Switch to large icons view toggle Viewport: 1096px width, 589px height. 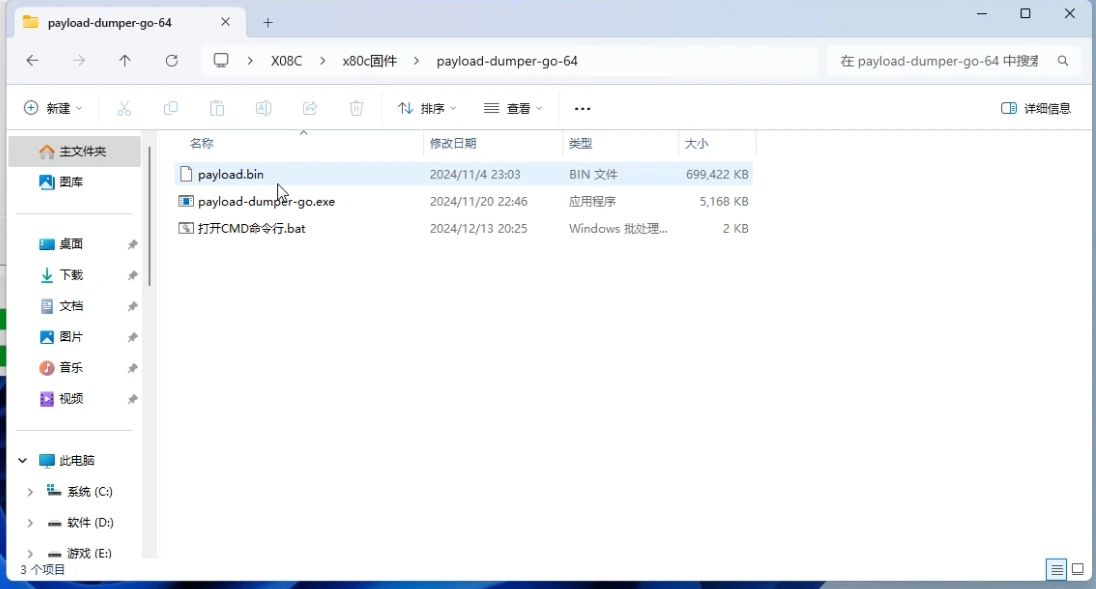point(1078,569)
